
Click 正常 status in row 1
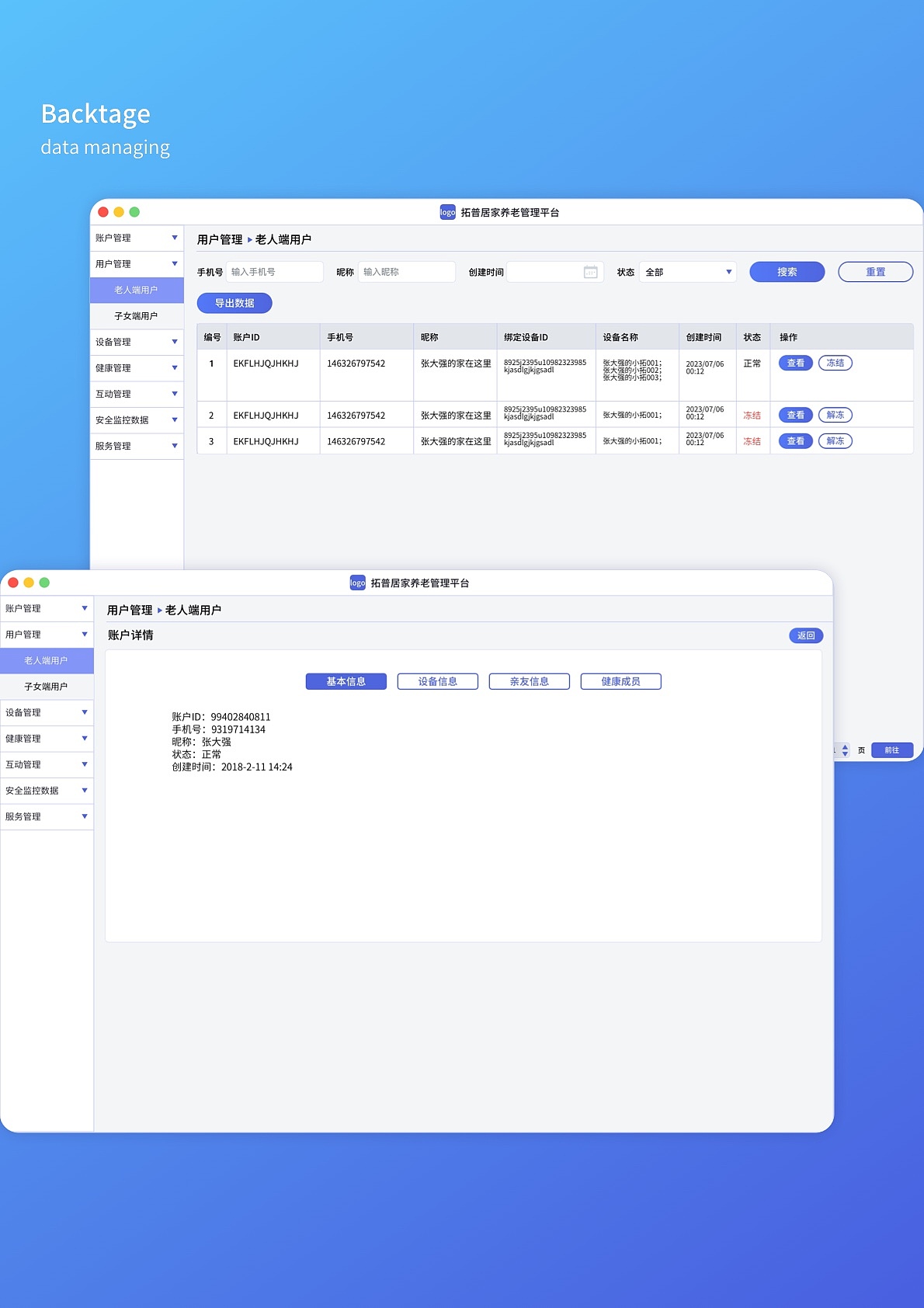752,364
